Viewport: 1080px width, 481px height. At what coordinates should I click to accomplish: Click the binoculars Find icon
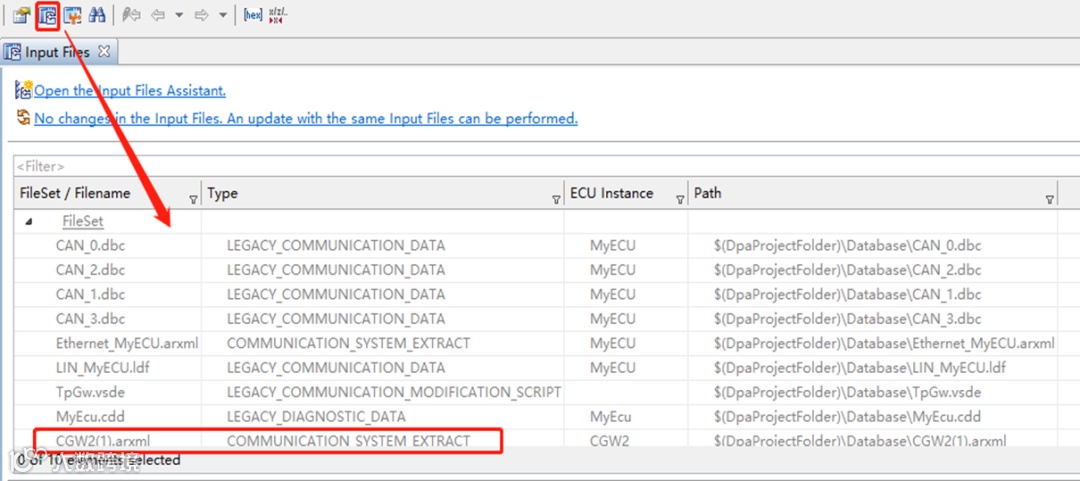(97, 15)
